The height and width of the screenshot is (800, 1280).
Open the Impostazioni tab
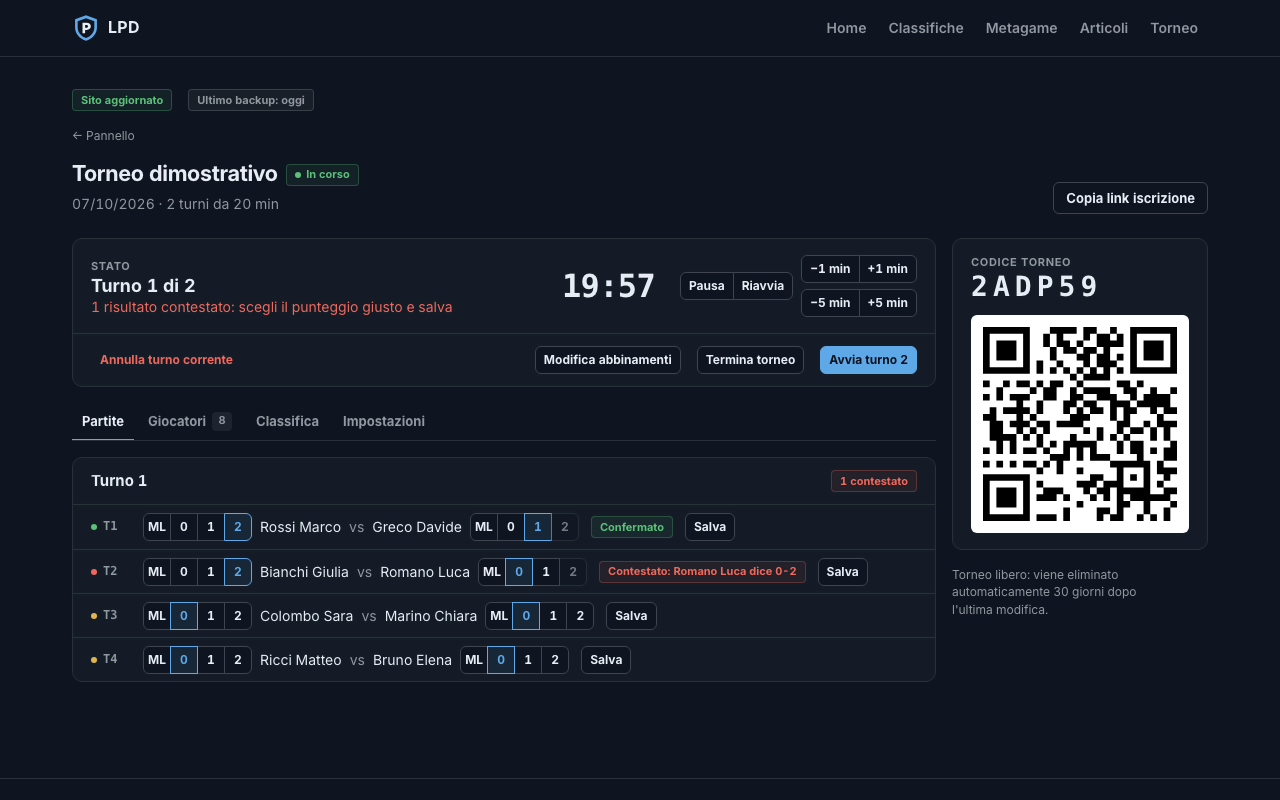[384, 421]
